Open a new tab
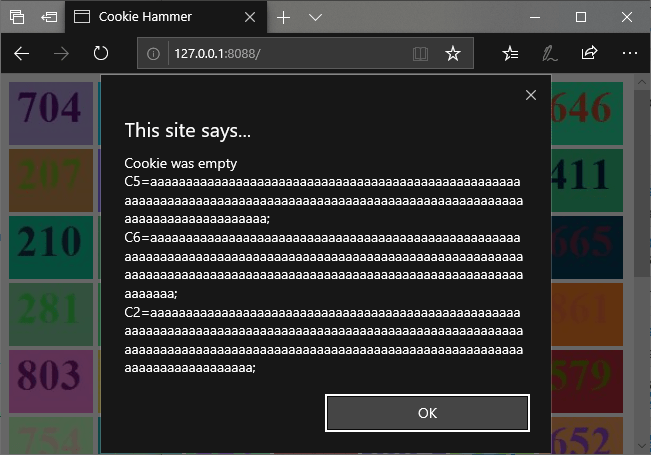Image resolution: width=651 pixels, height=455 pixels. point(284,17)
